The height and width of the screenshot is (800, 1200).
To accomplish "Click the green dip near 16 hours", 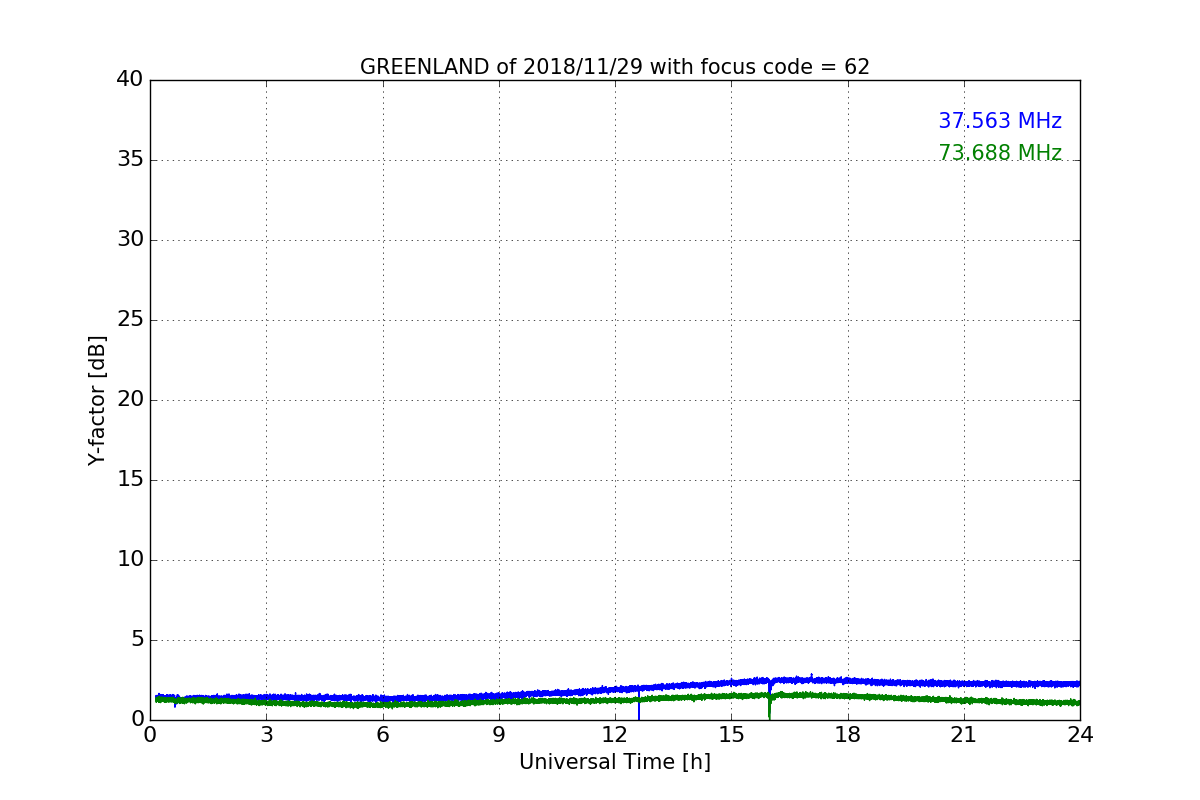I will [x=769, y=707].
